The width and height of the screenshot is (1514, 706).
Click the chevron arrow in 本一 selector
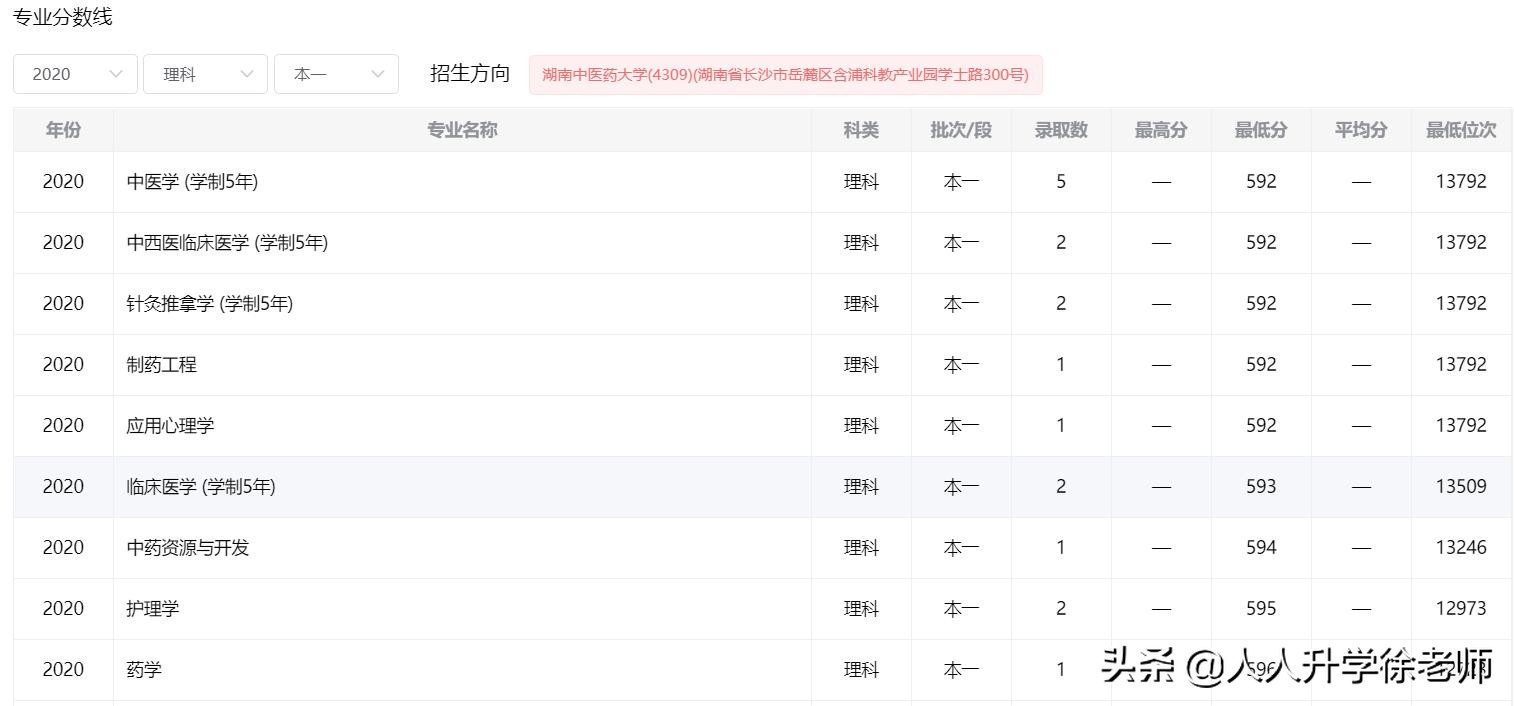(x=378, y=74)
